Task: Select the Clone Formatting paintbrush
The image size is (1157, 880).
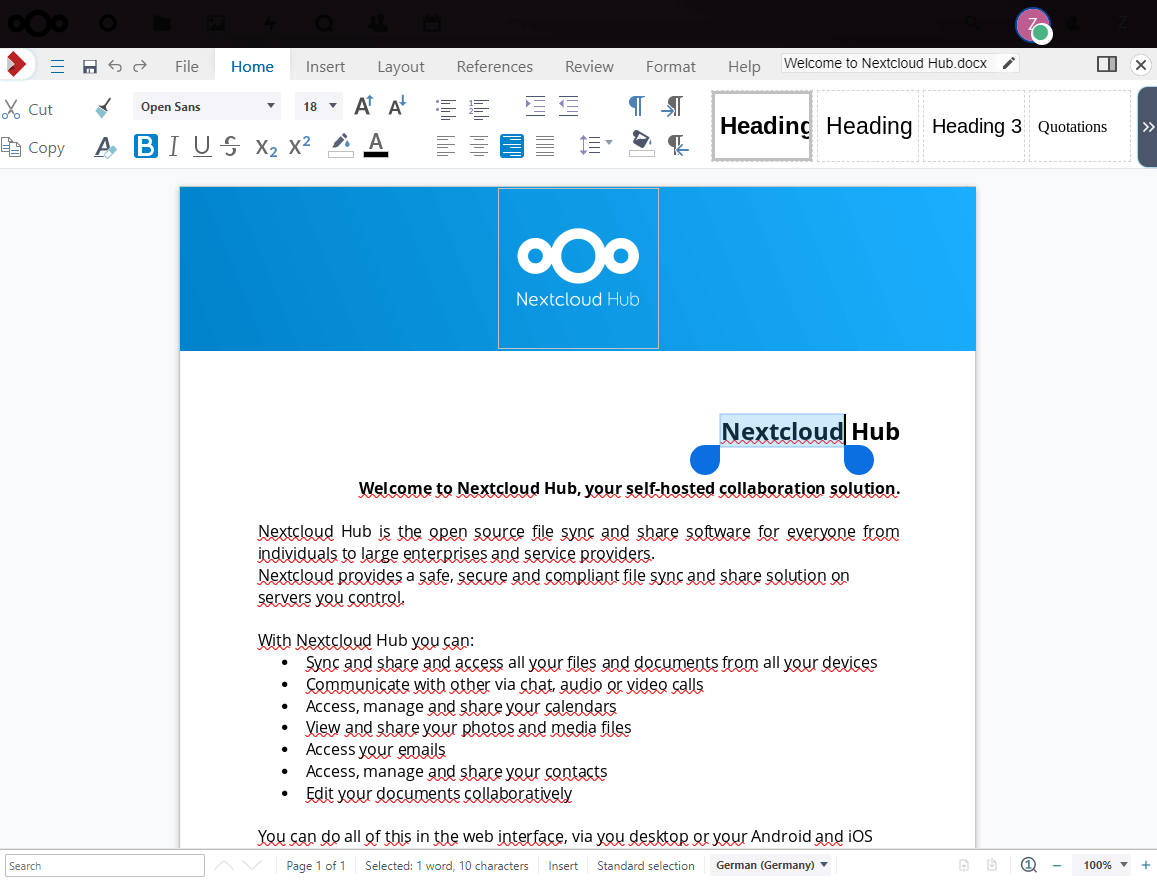Action: tap(104, 108)
